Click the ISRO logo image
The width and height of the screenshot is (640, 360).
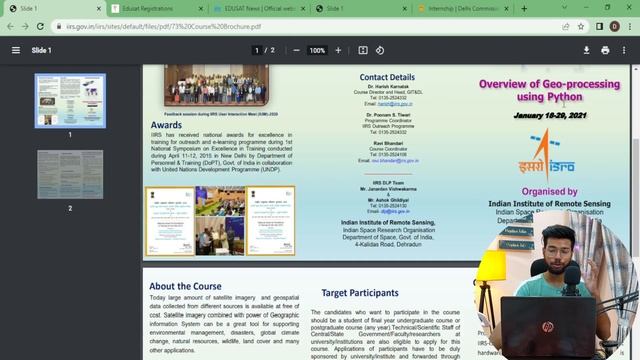[547, 155]
